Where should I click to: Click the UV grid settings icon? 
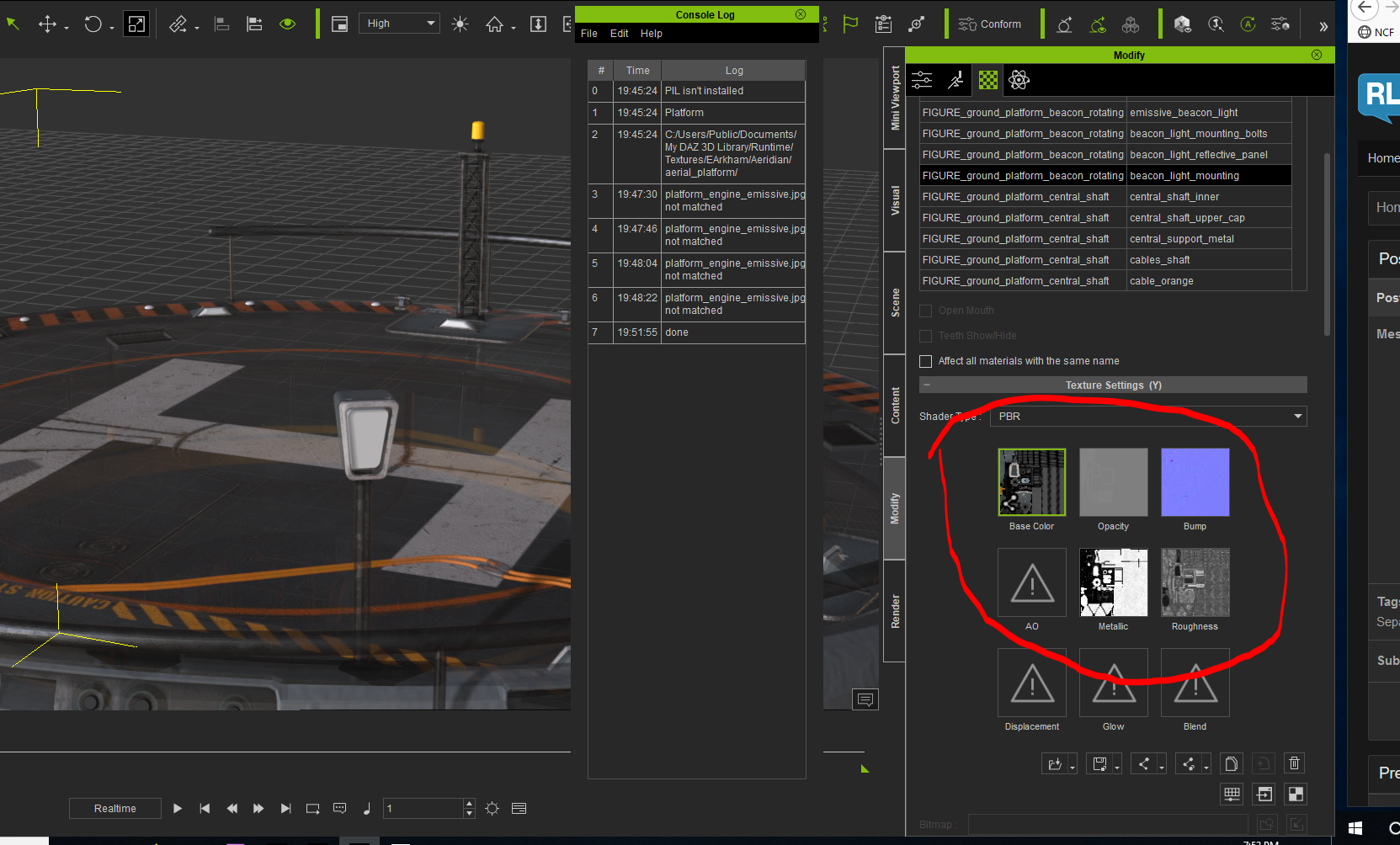pos(1232,794)
